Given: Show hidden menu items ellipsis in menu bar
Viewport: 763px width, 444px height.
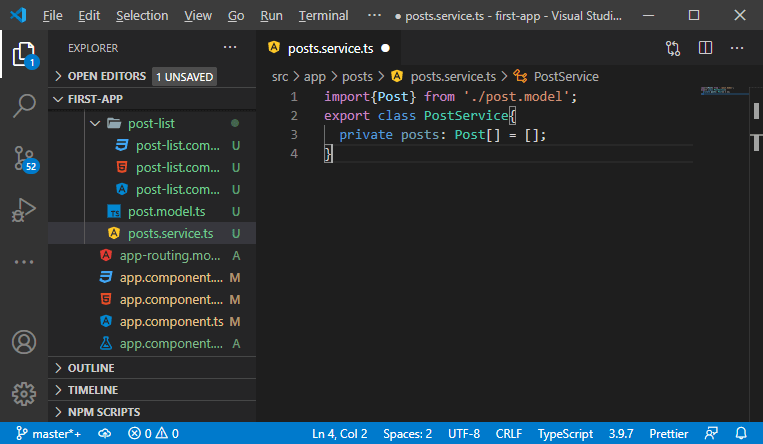Looking at the screenshot, I should 374,15.
